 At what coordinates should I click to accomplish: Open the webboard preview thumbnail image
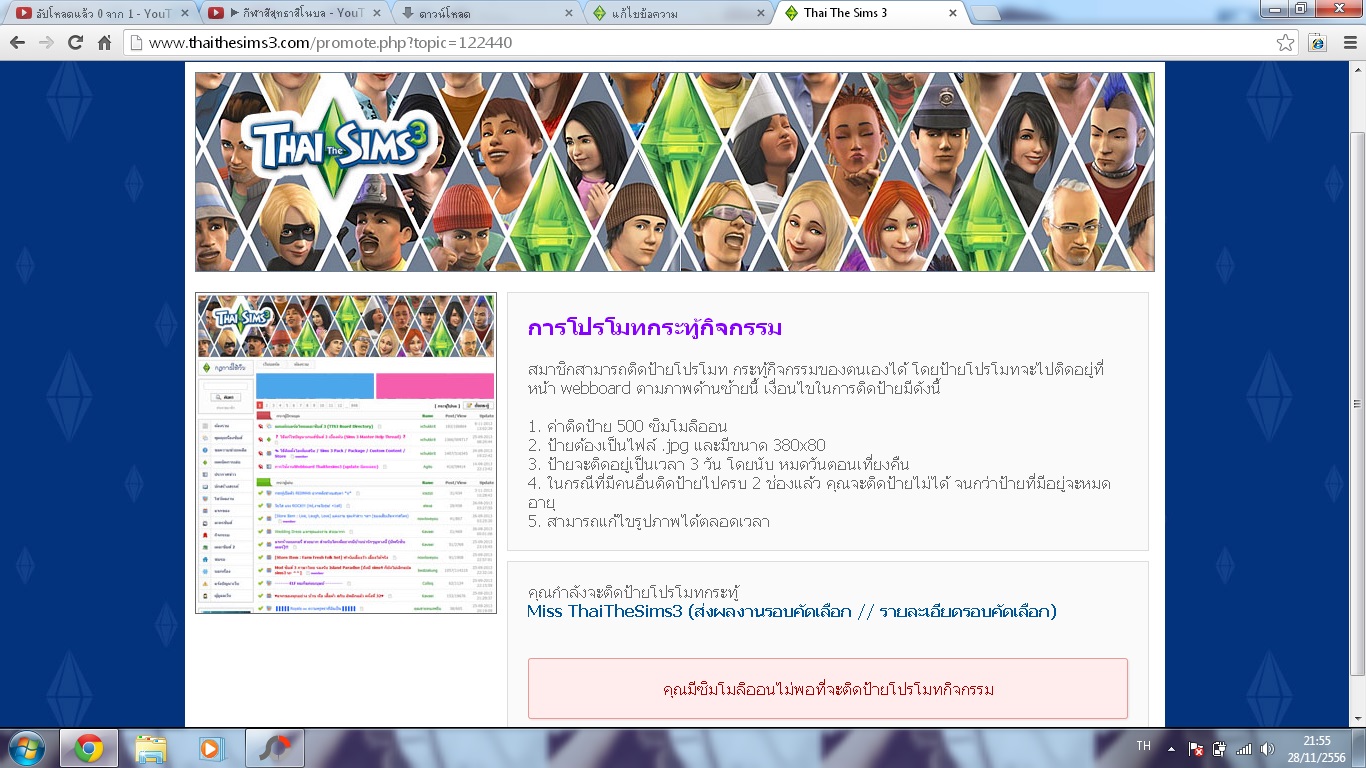click(x=346, y=453)
